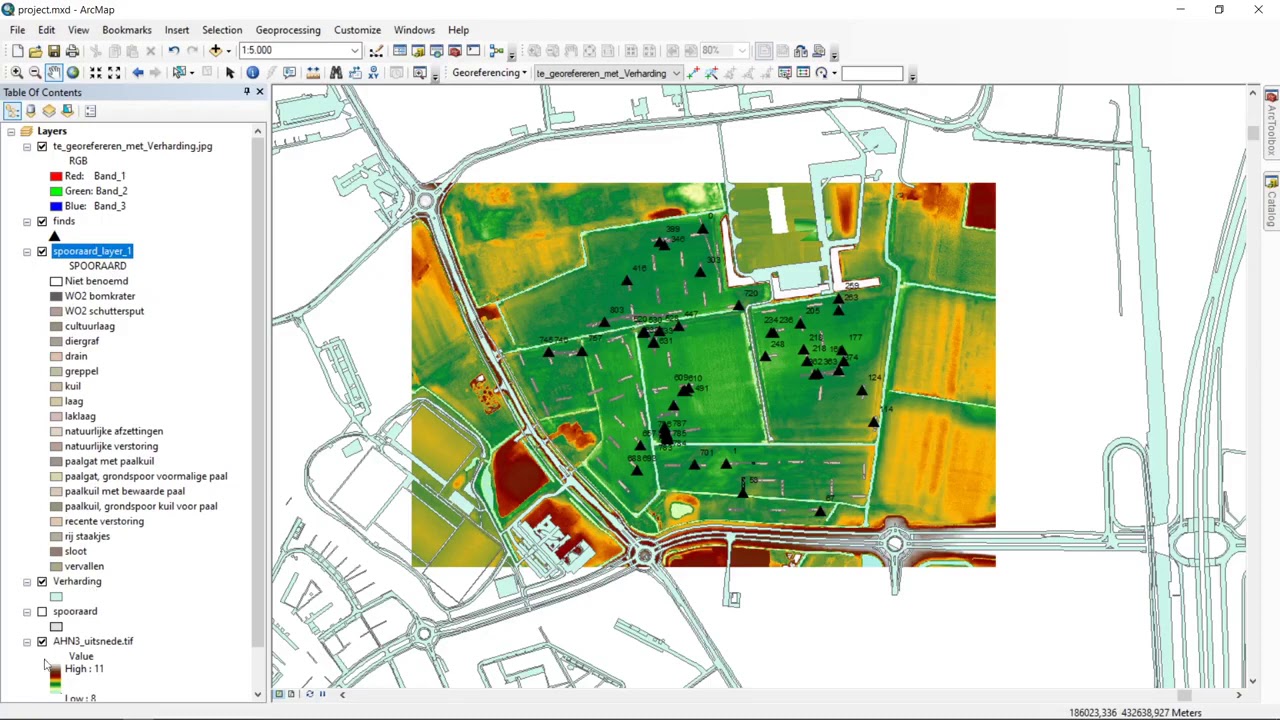
Task: Collapse the AHN3_uitsnede.tif legend
Action: pyautogui.click(x=27, y=641)
